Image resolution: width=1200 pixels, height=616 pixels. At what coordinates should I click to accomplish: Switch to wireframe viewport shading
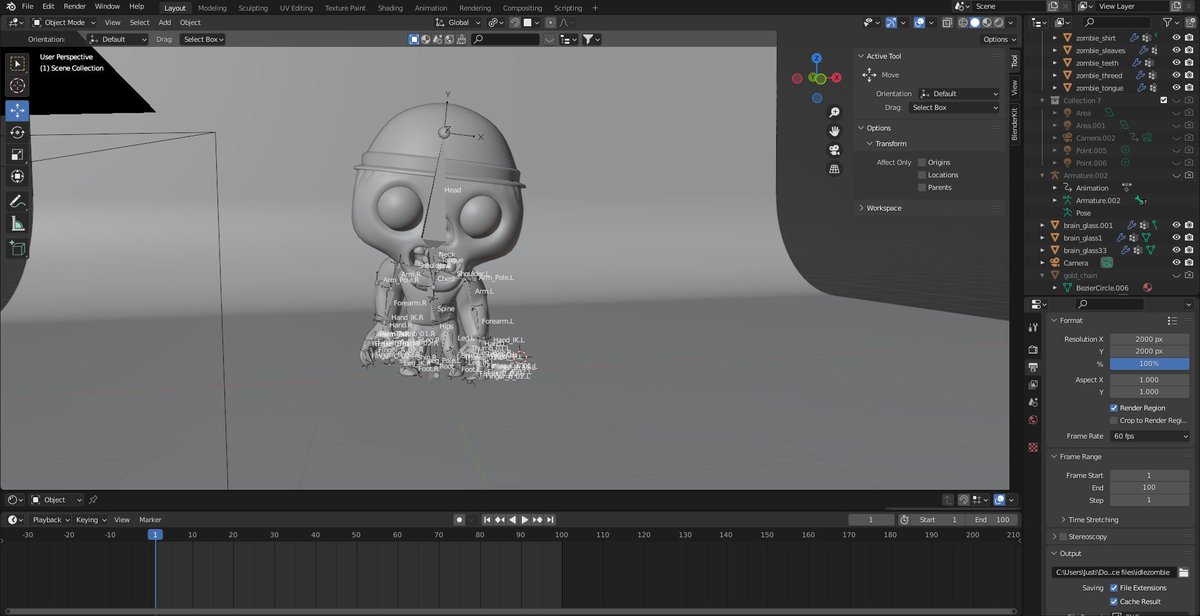pyautogui.click(x=963, y=22)
